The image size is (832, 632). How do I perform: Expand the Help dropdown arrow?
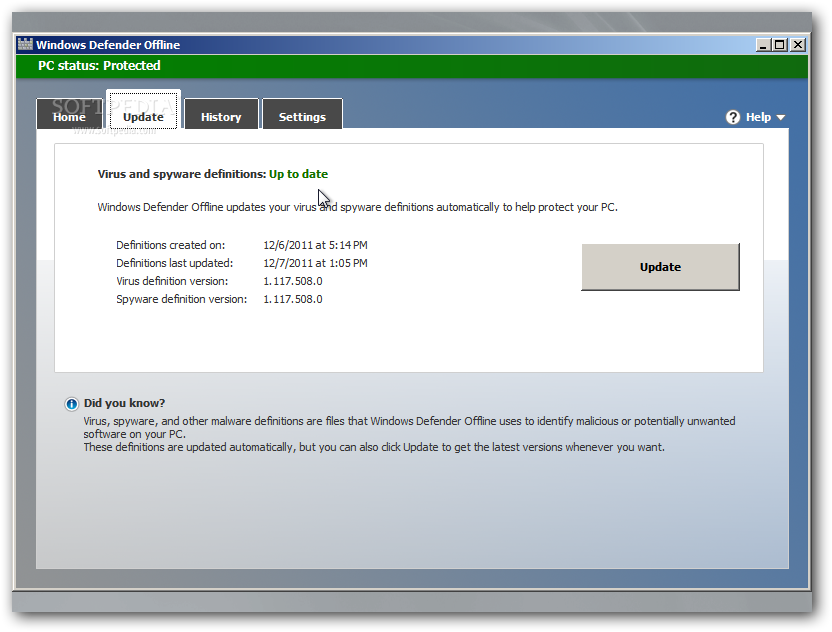coord(781,118)
